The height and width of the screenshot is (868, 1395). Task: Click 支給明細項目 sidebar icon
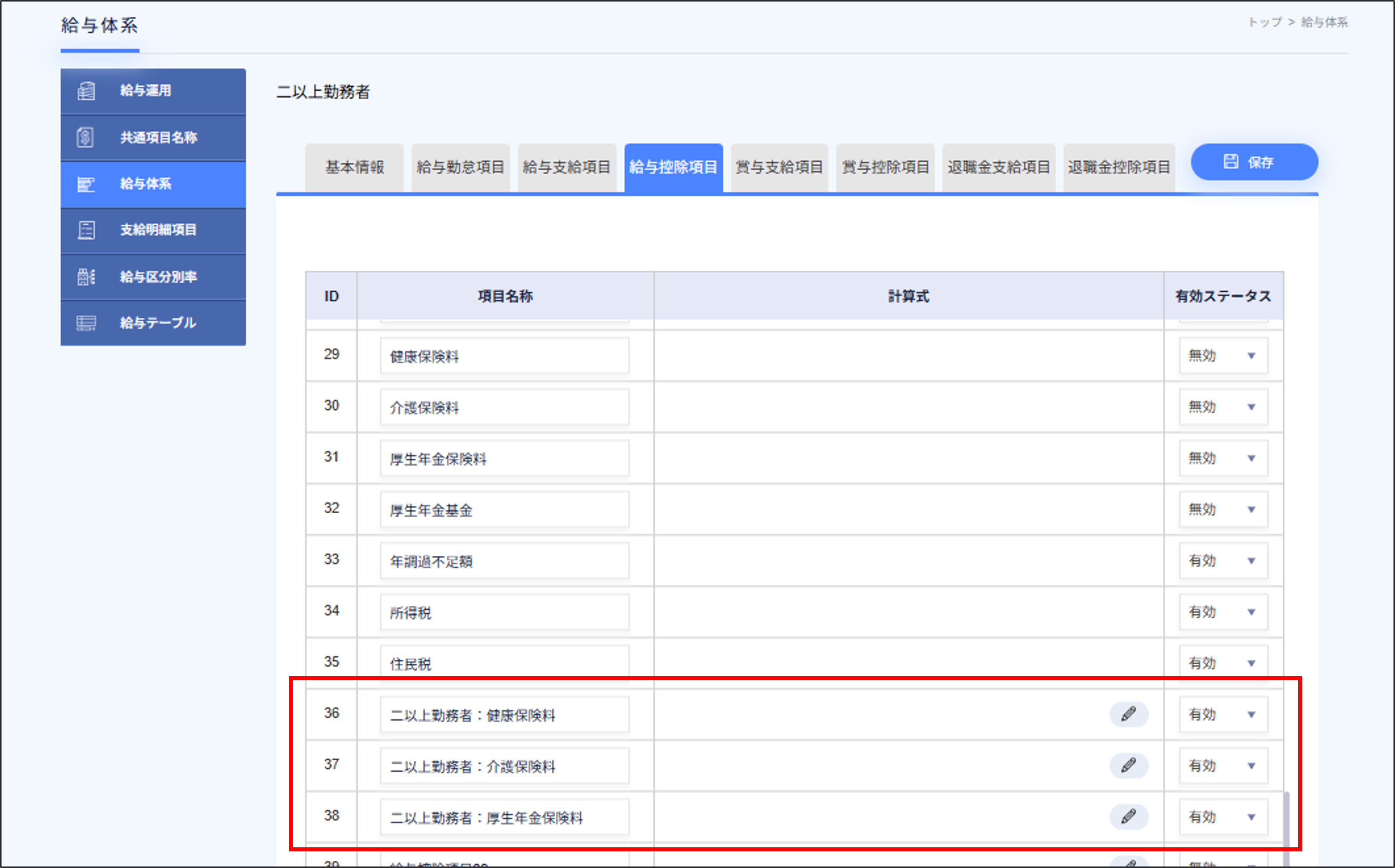point(86,230)
